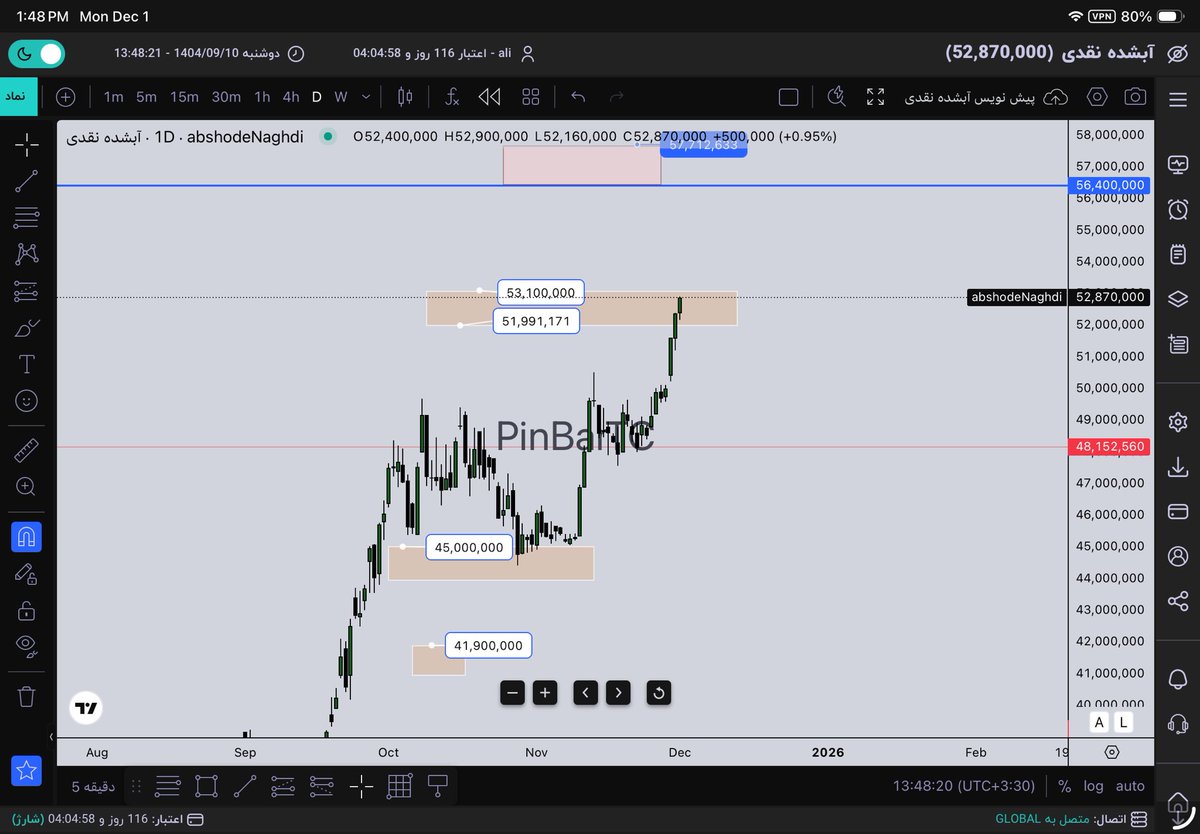
Task: Click the download icon in right sidebar
Action: [x=1177, y=467]
